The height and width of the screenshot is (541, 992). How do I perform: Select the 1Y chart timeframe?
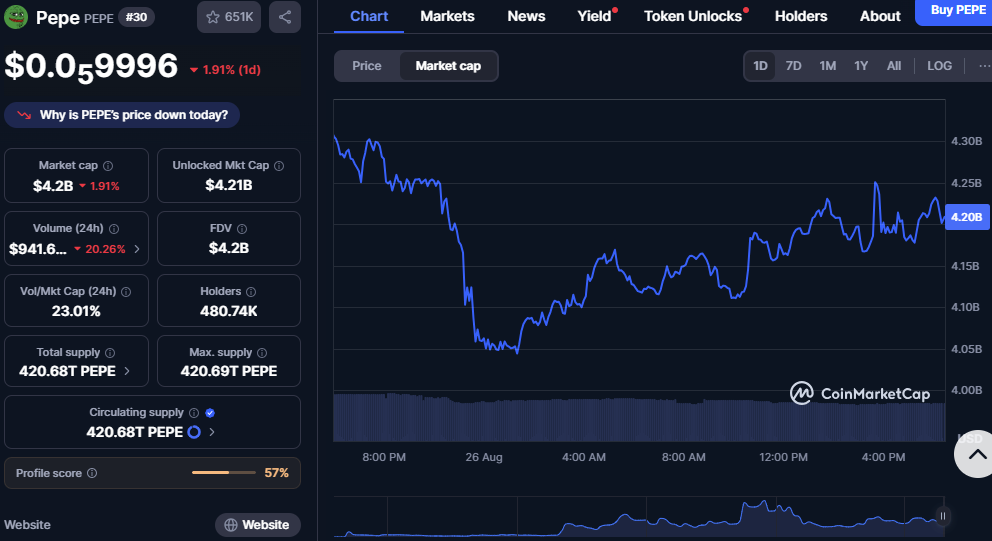click(861, 66)
